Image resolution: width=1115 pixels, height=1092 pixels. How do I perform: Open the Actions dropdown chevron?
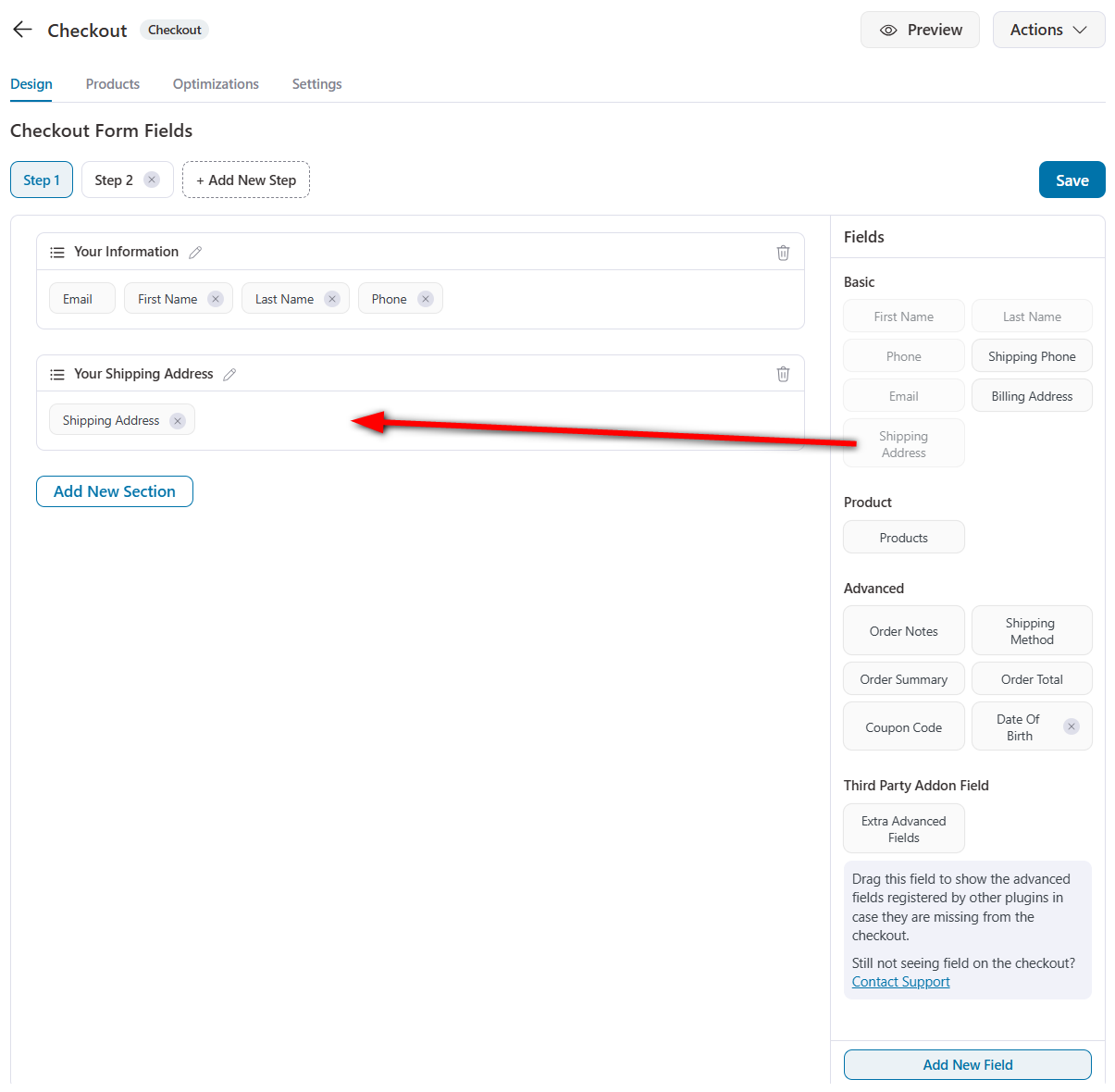point(1080,31)
